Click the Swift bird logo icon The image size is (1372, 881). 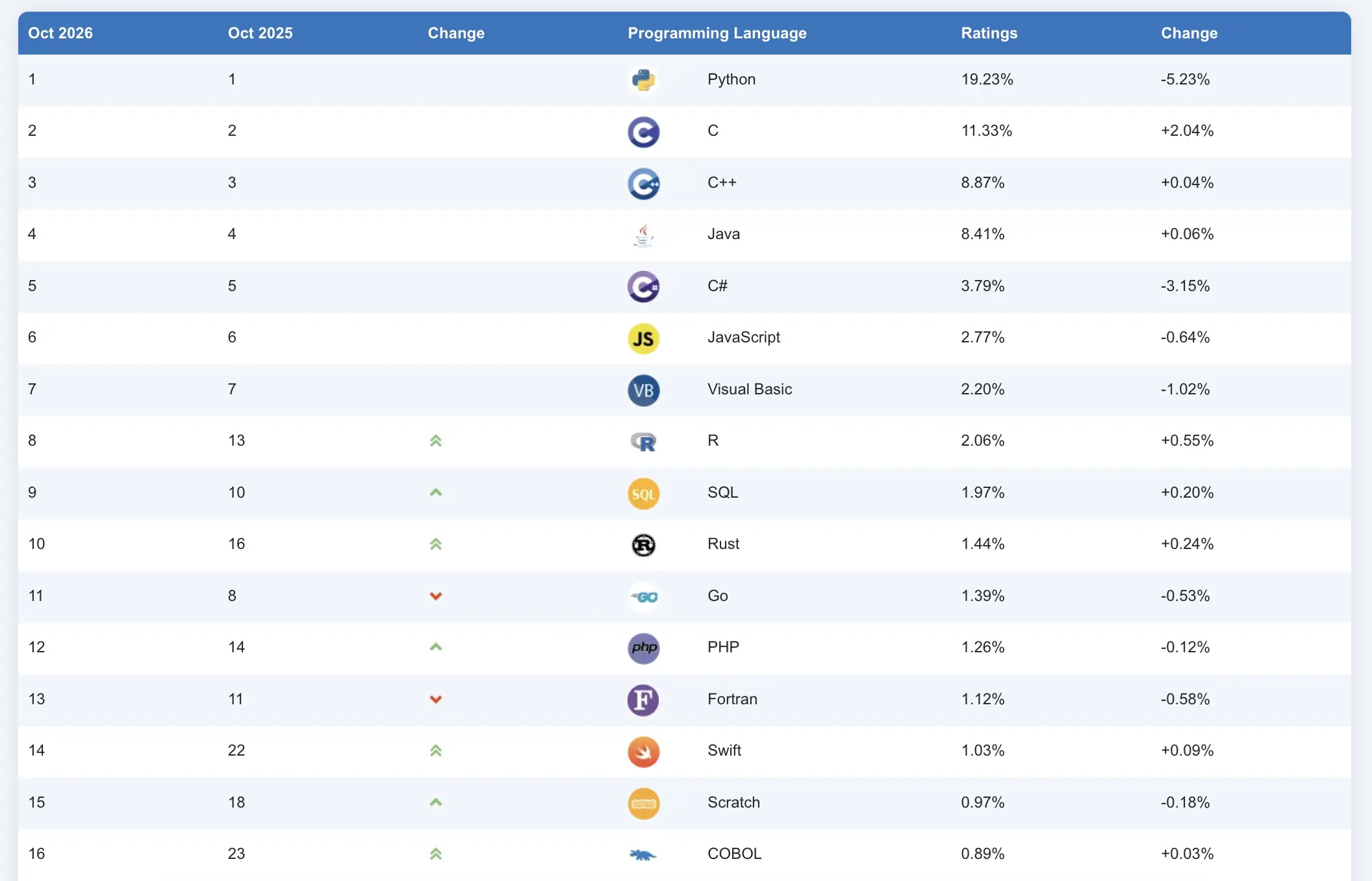point(643,752)
